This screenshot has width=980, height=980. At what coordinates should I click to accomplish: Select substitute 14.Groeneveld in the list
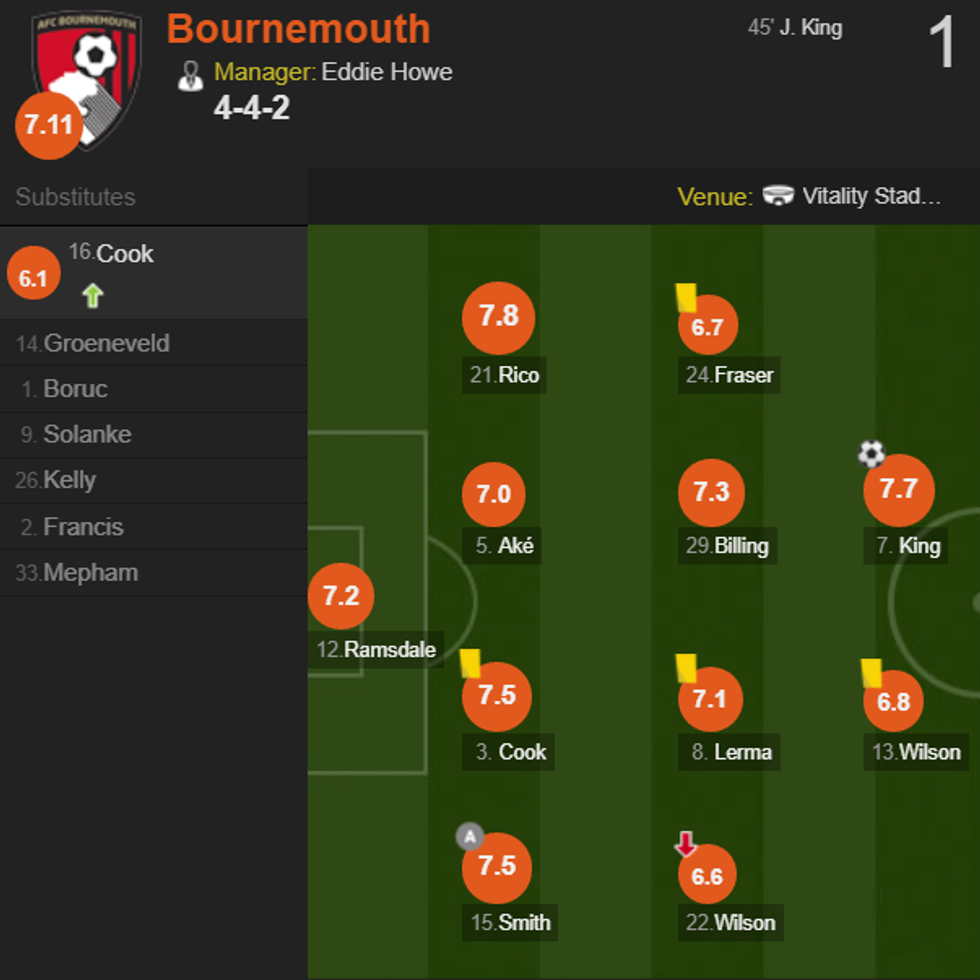point(93,343)
